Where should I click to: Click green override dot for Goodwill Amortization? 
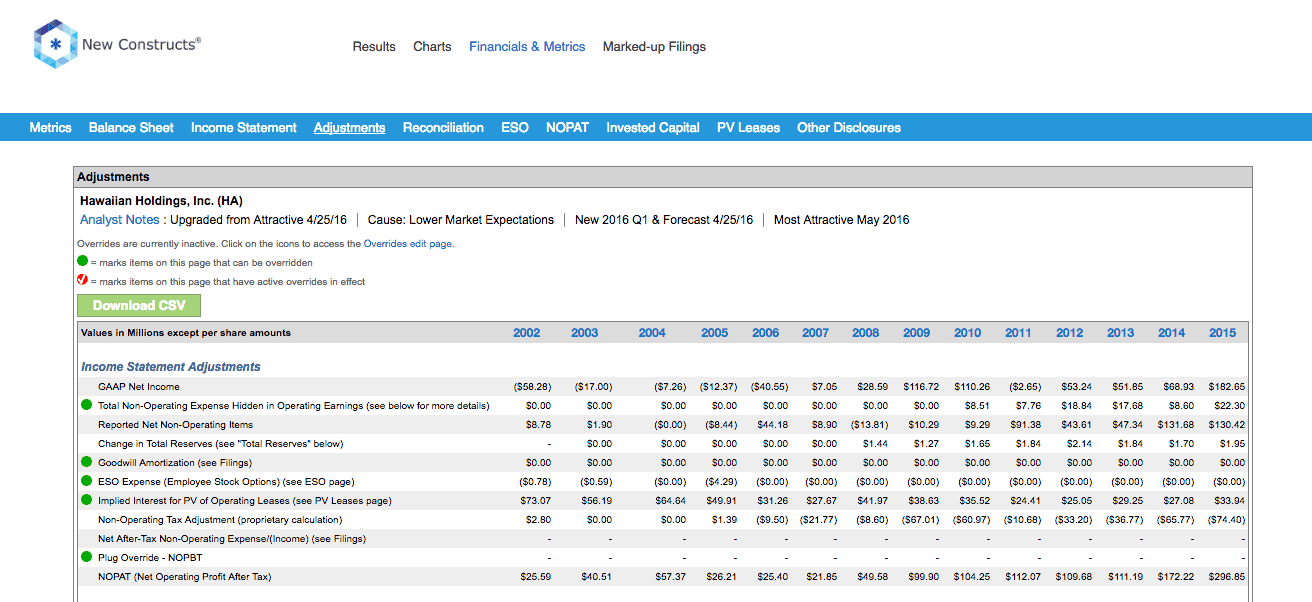tap(86, 463)
